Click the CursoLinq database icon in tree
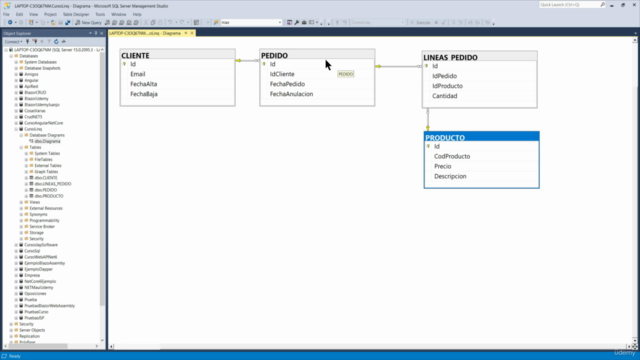 point(21,129)
